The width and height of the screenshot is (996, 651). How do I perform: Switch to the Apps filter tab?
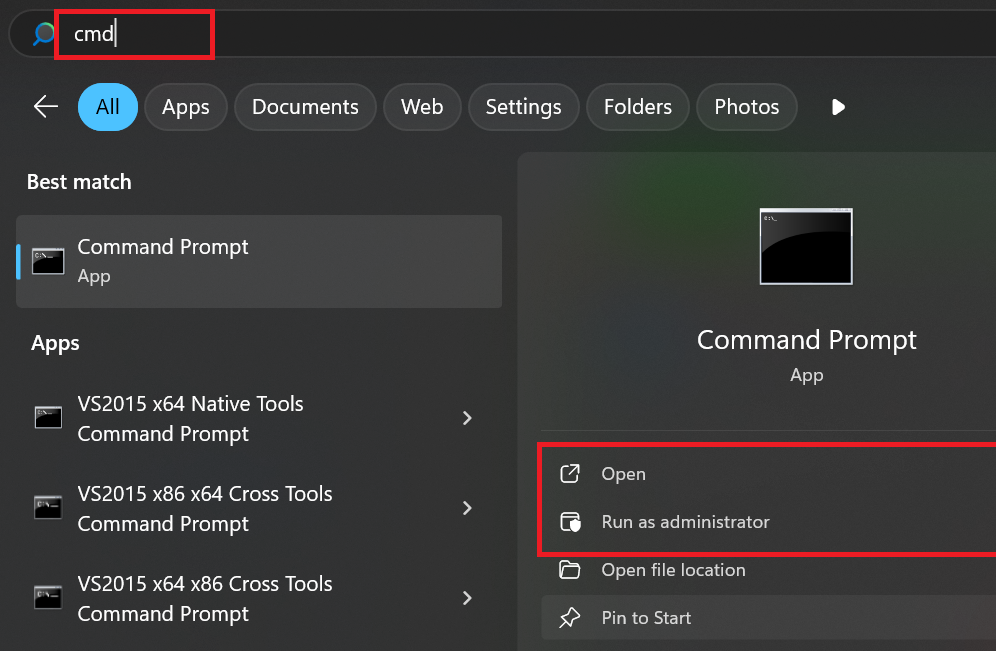point(185,107)
